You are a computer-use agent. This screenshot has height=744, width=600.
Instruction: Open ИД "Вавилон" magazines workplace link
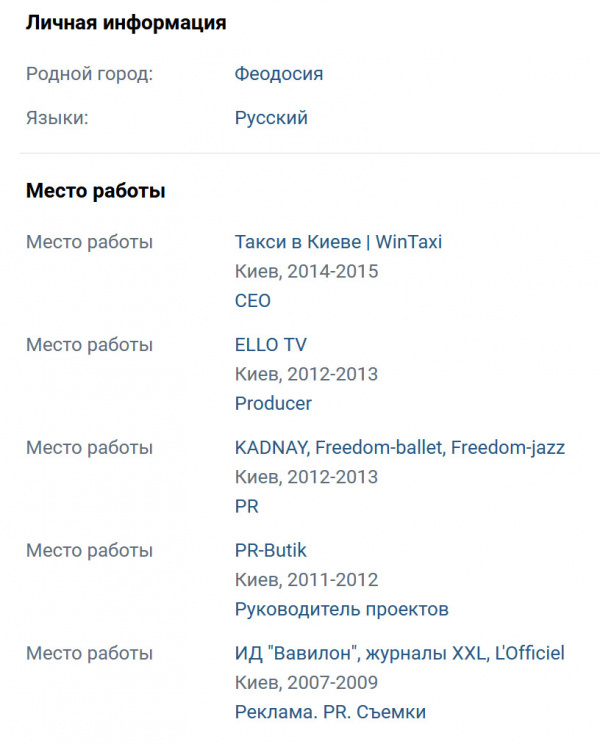point(399,654)
